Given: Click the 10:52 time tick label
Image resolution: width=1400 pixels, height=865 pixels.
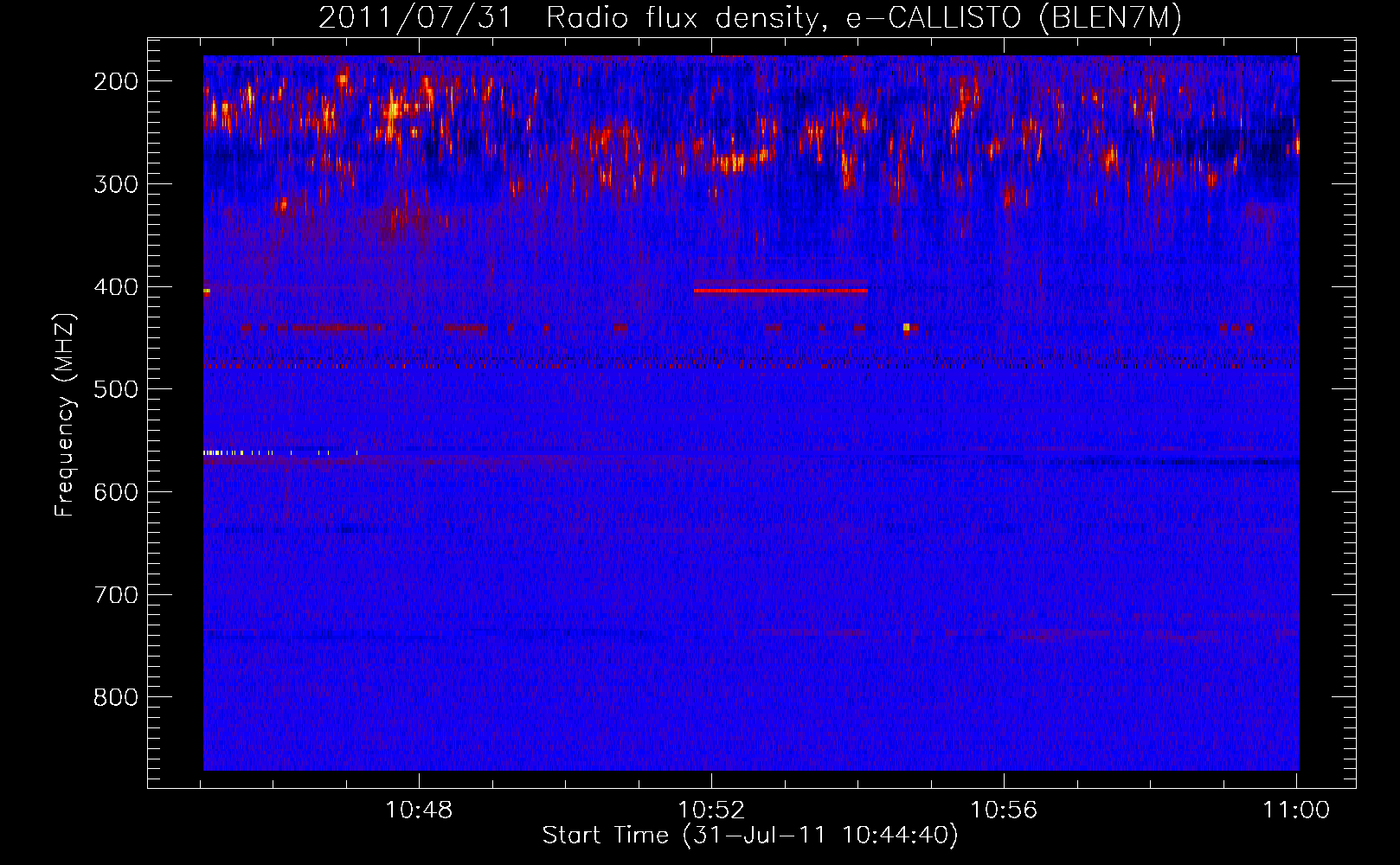Looking at the screenshot, I should [x=711, y=811].
